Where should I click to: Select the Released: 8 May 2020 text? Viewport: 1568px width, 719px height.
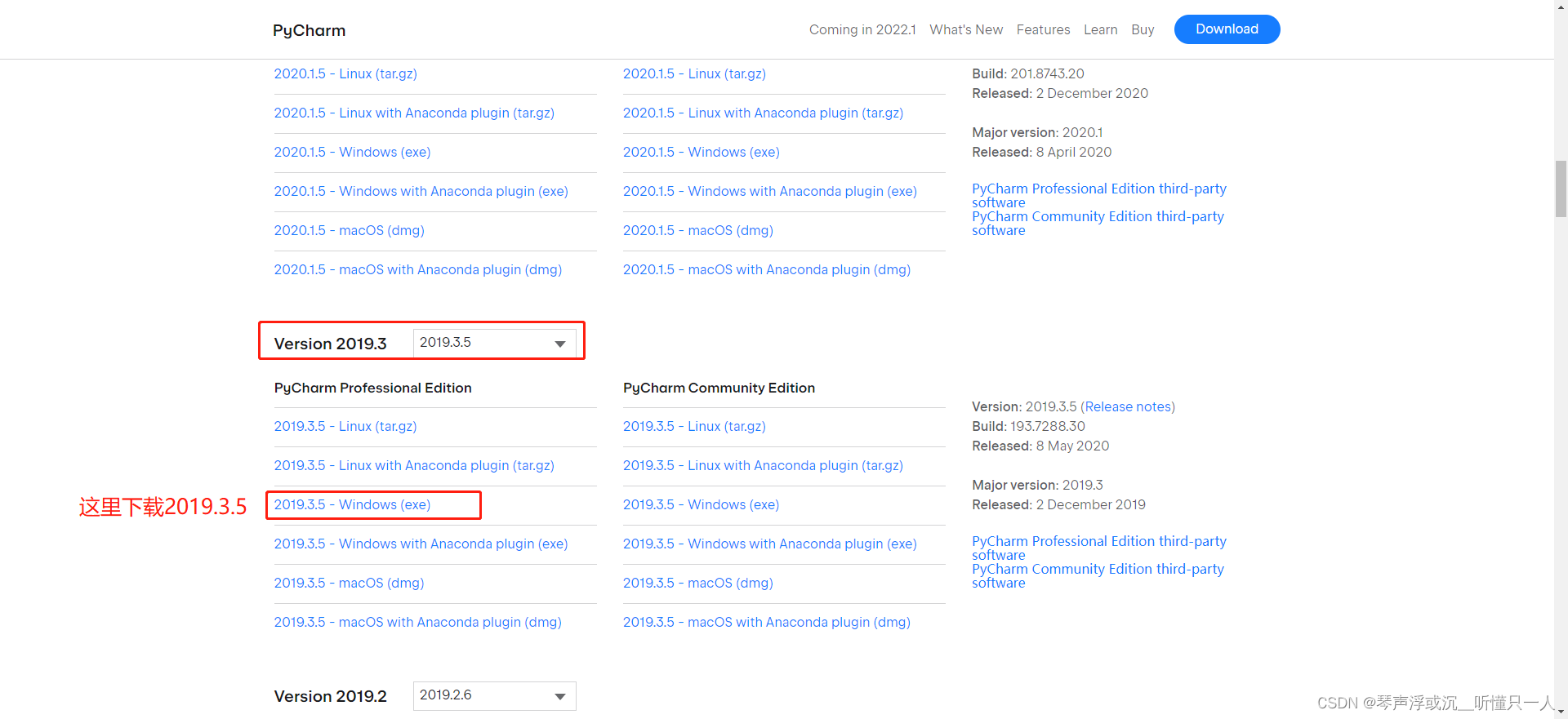[1040, 446]
